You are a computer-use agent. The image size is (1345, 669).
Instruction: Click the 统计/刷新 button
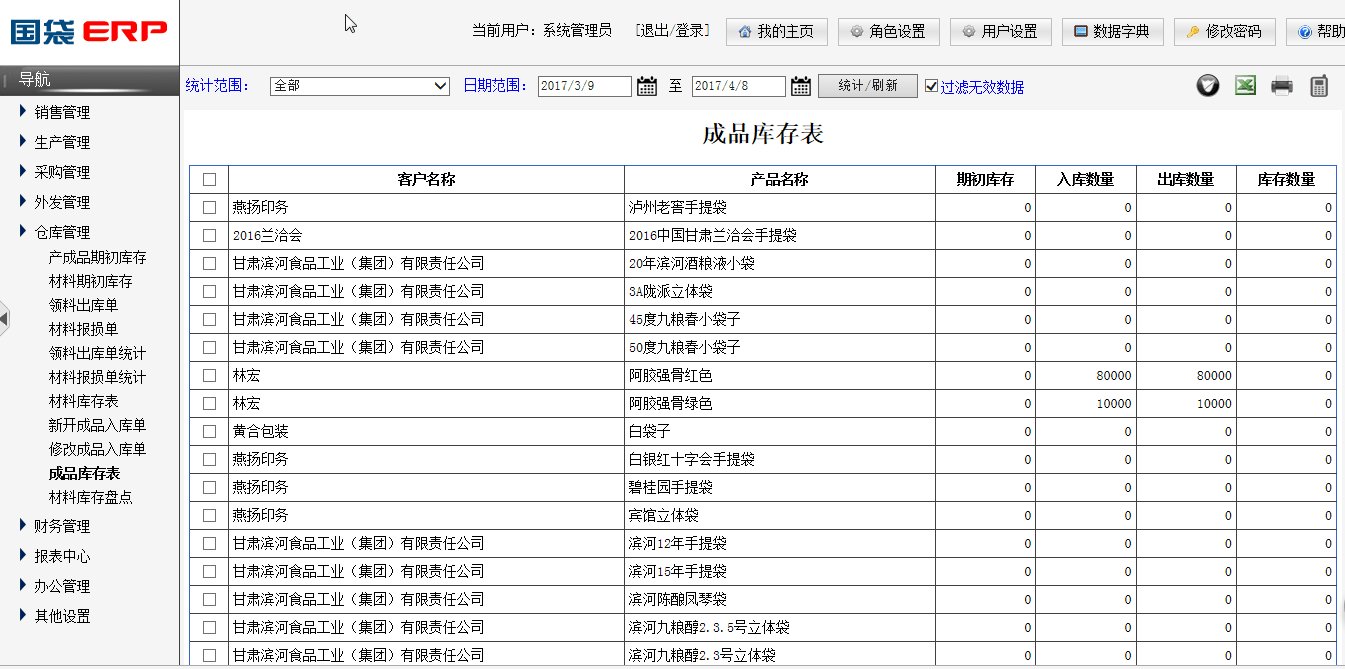pyautogui.click(x=867, y=86)
